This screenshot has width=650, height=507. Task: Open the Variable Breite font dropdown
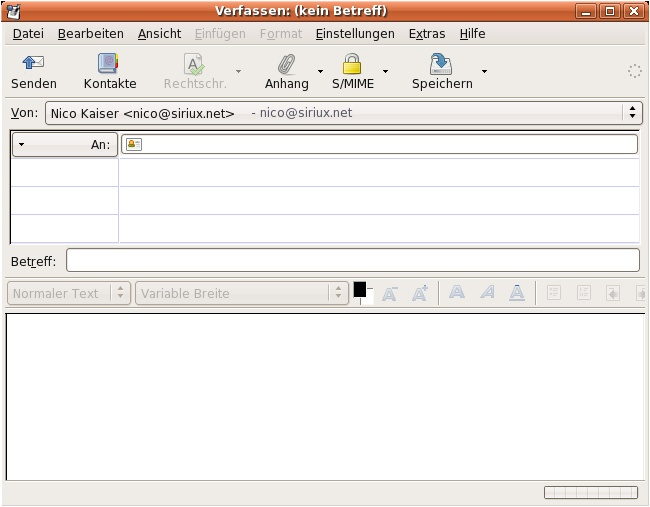coord(242,294)
